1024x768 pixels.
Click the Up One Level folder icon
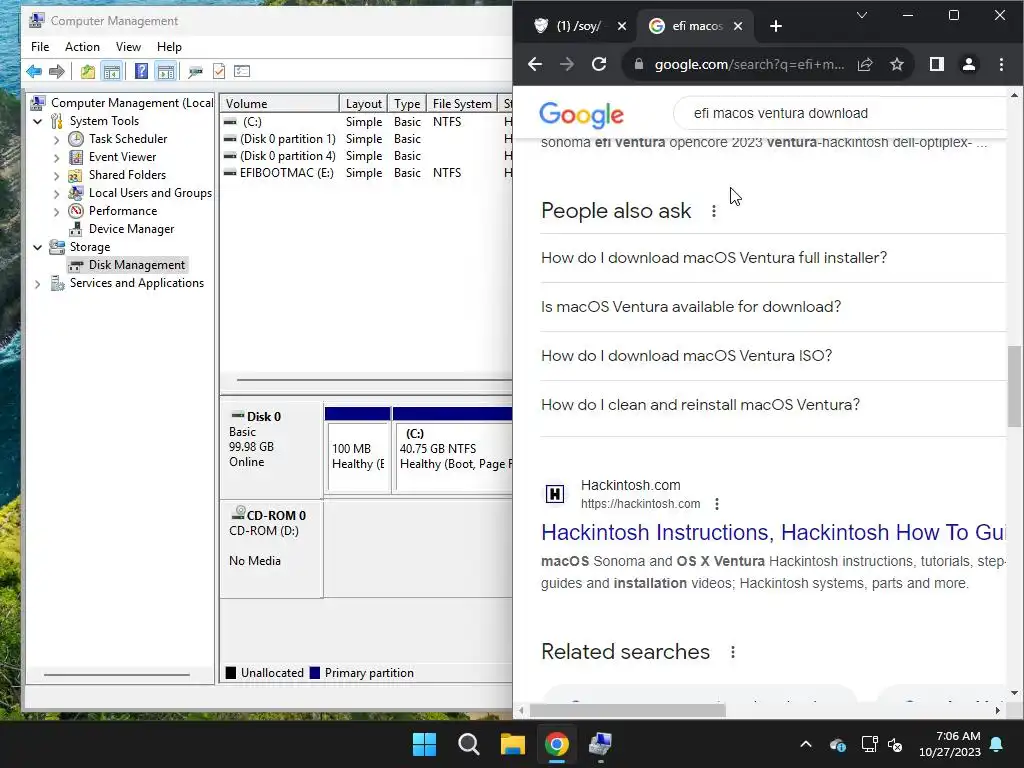pyautogui.click(x=88, y=71)
